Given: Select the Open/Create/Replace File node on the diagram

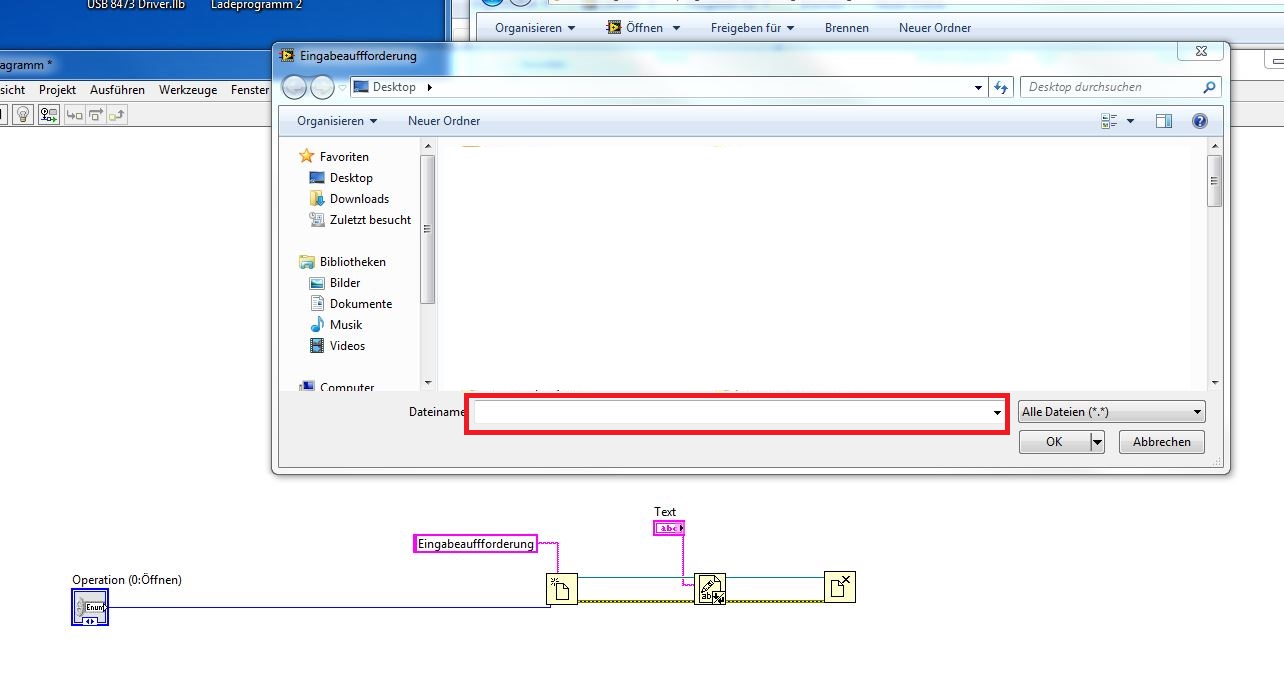Looking at the screenshot, I should (562, 589).
